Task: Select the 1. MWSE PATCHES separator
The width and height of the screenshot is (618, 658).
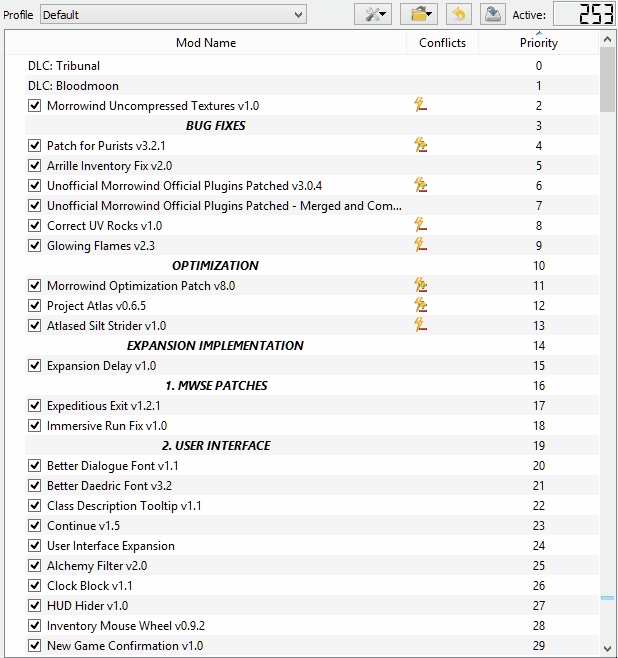Action: pos(312,386)
